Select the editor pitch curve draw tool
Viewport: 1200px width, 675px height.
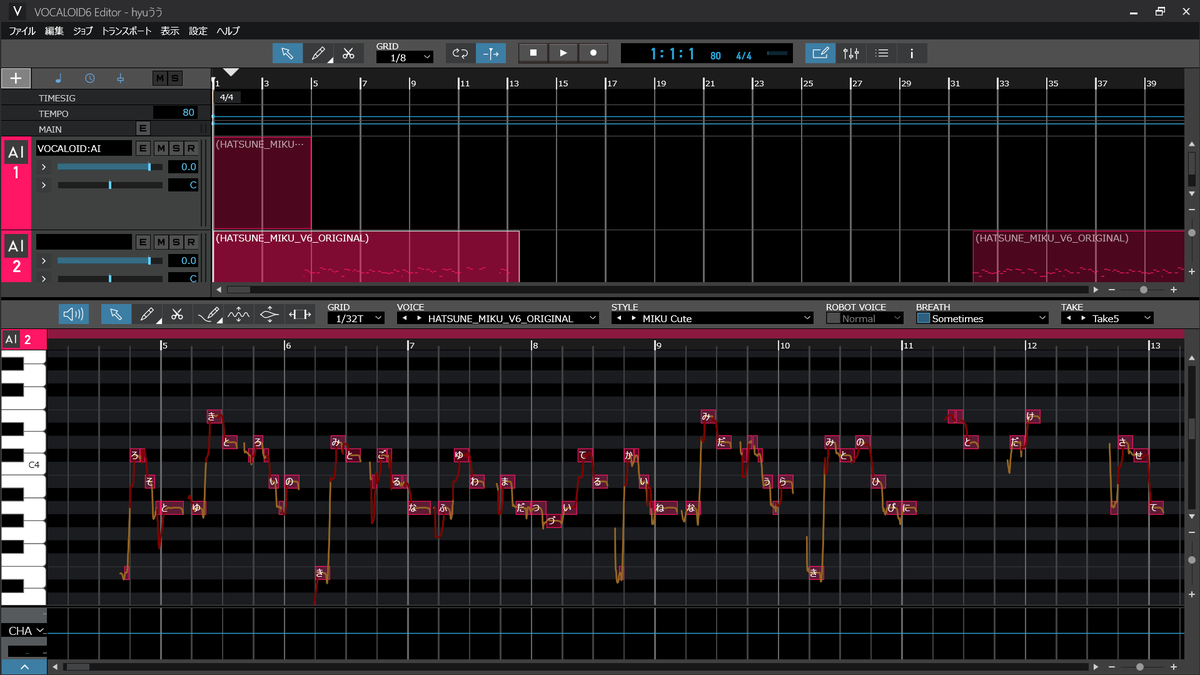tap(209, 314)
